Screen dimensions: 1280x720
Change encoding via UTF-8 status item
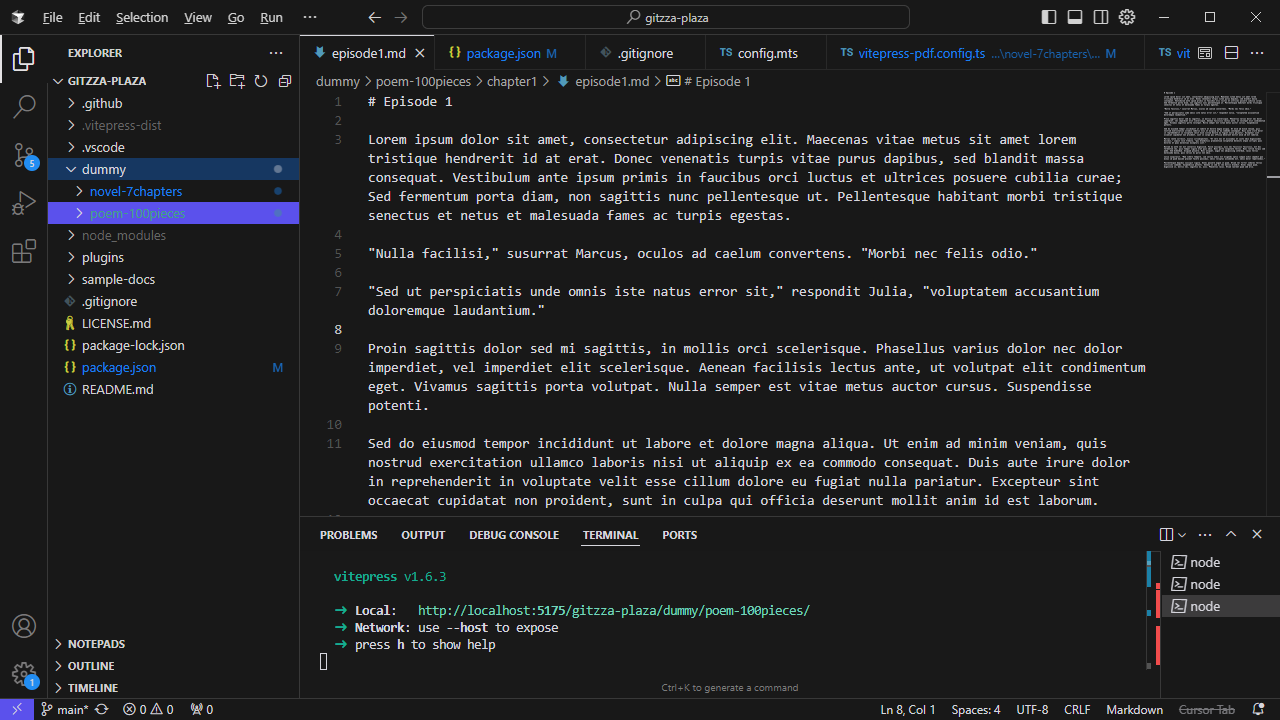tap(1032, 710)
